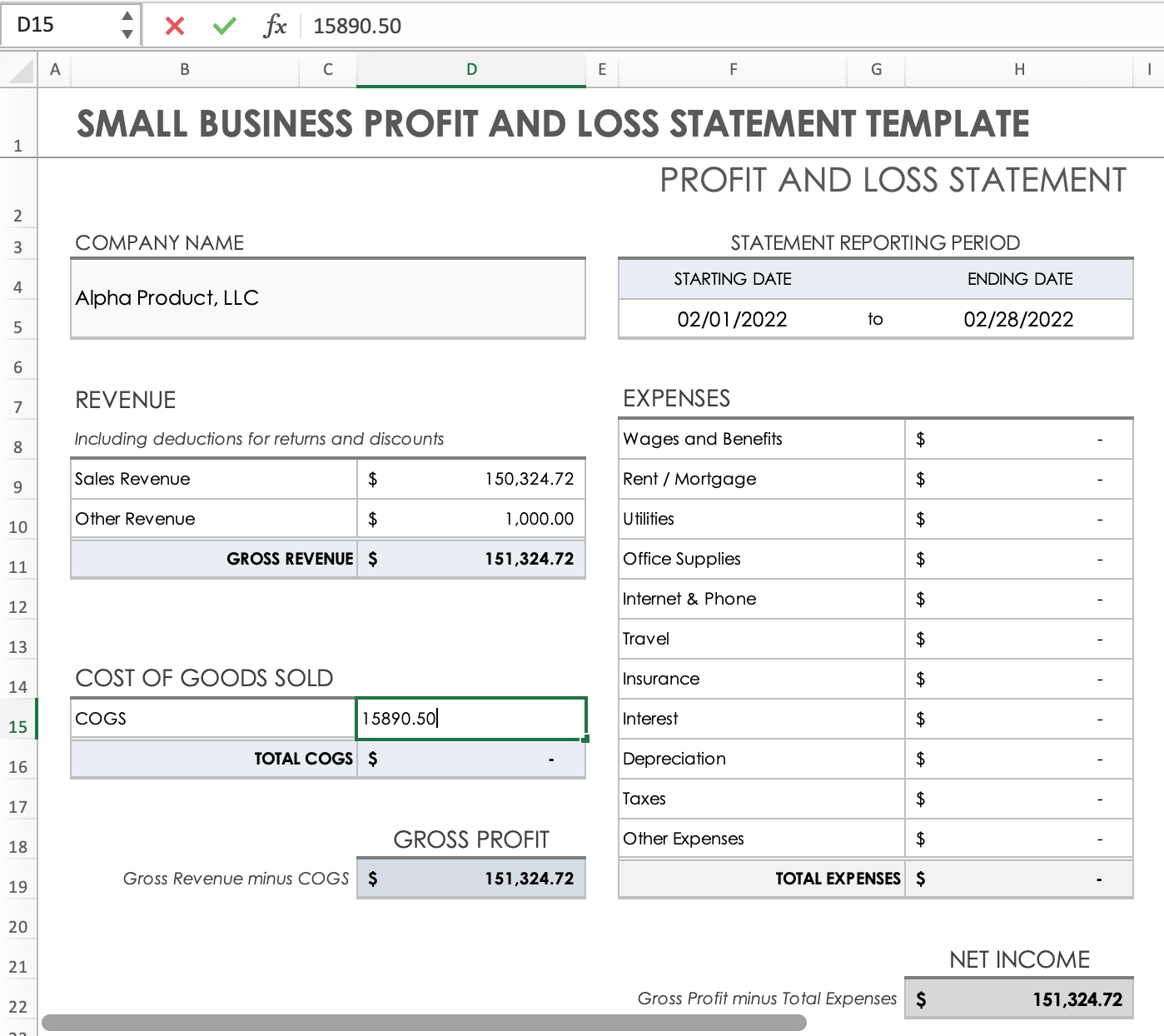The width and height of the screenshot is (1164, 1036).
Task: Click the Select All corner triangle
Action: click(x=19, y=70)
